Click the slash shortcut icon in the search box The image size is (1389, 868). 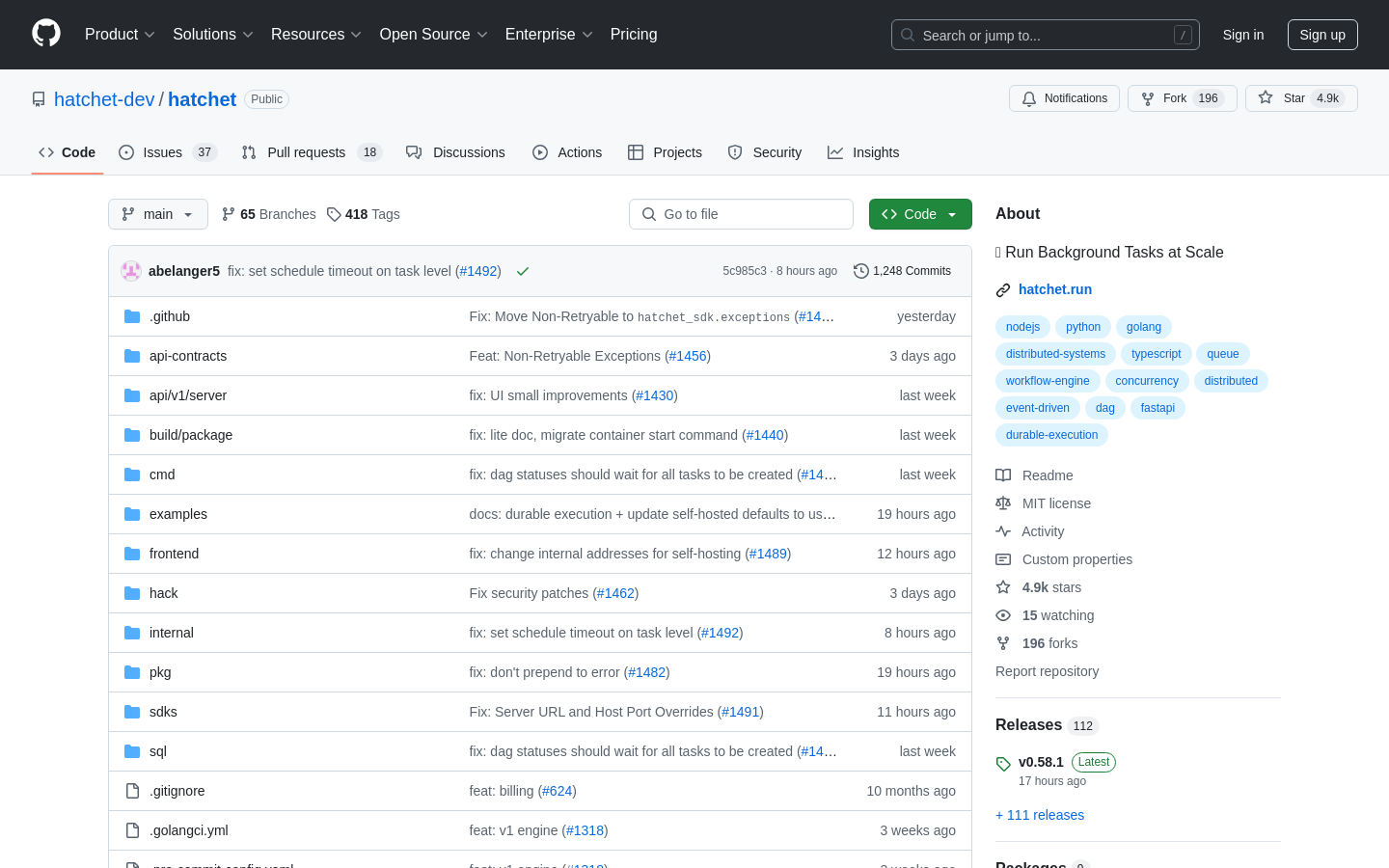[x=1183, y=35]
